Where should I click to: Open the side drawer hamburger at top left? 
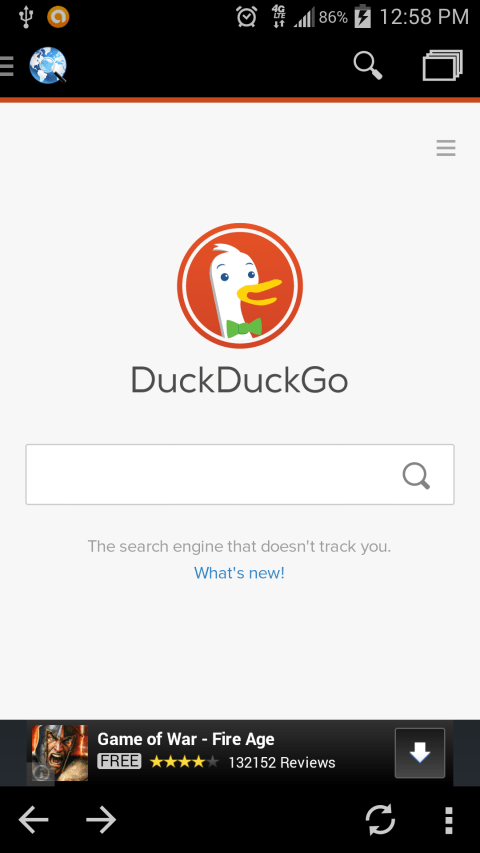(x=7, y=66)
